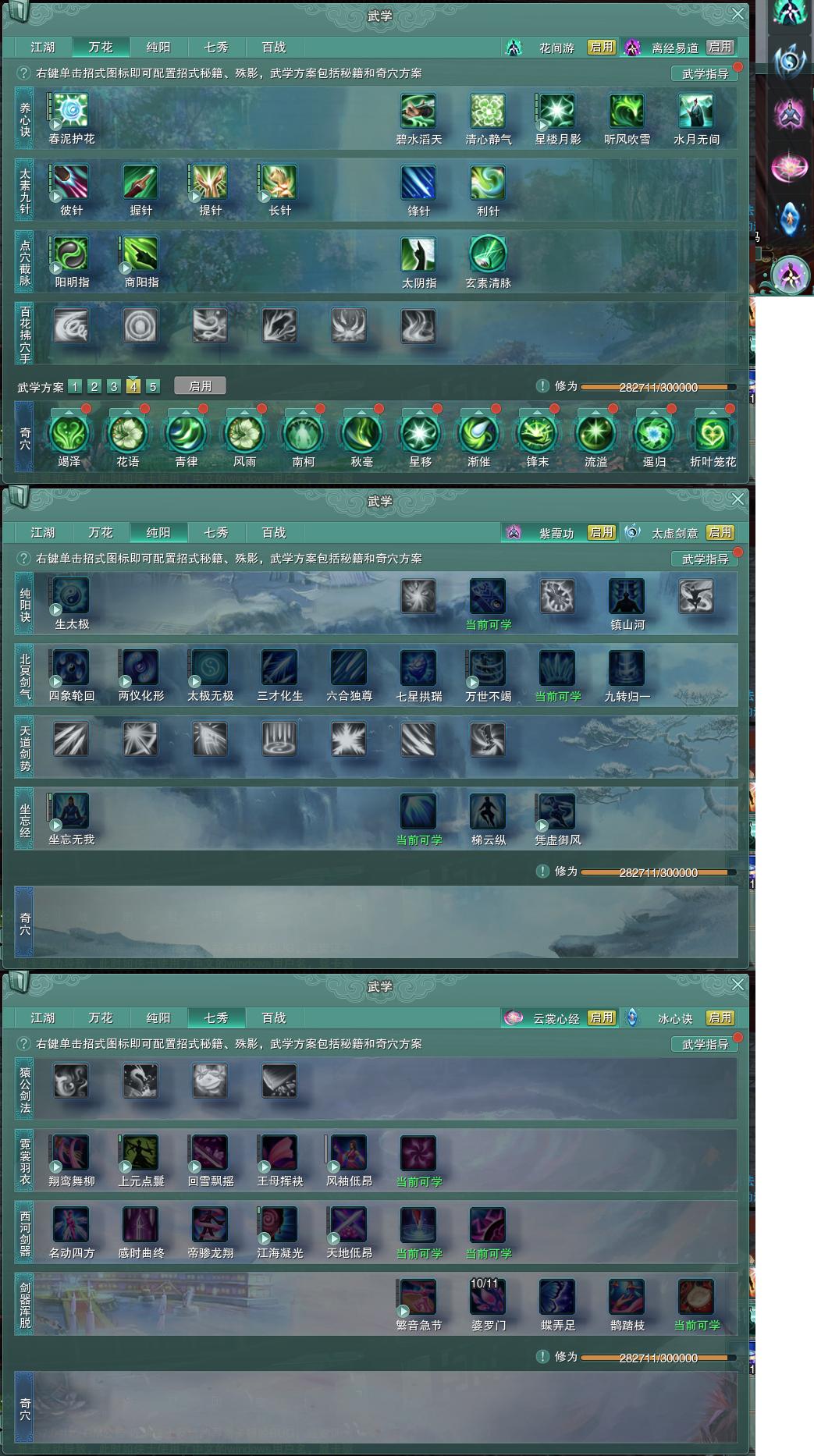Open 万花 tab in the 纯阳 window
This screenshot has width=814, height=1456.
pyautogui.click(x=101, y=533)
